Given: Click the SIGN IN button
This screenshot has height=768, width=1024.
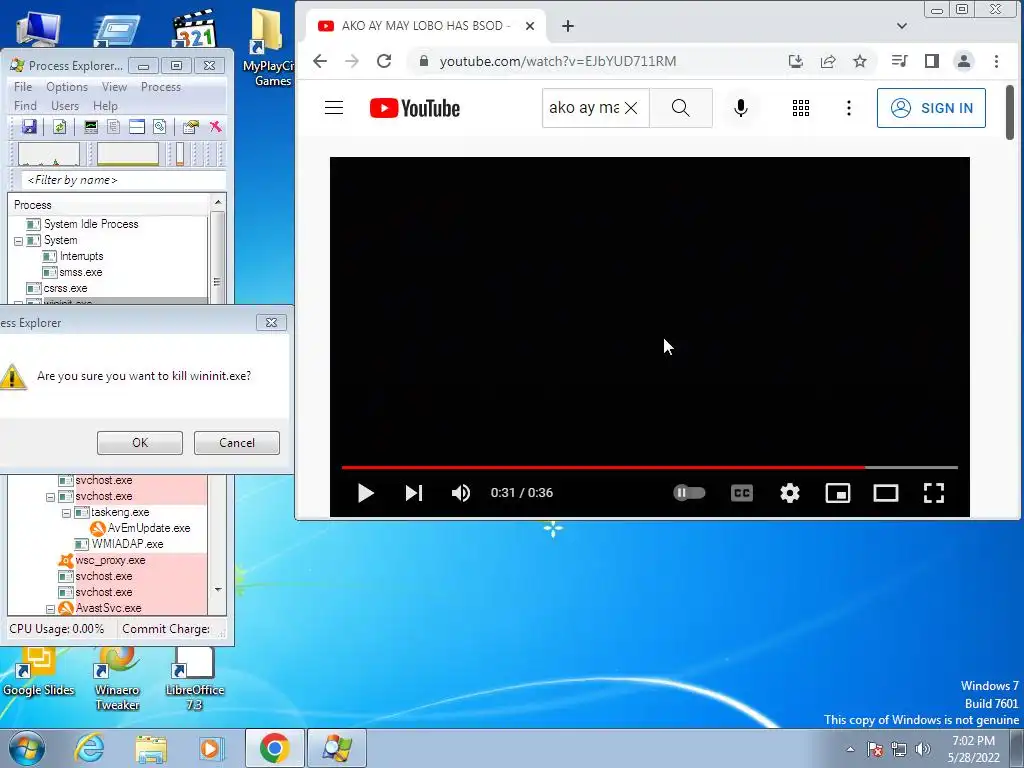Looking at the screenshot, I should (x=931, y=108).
